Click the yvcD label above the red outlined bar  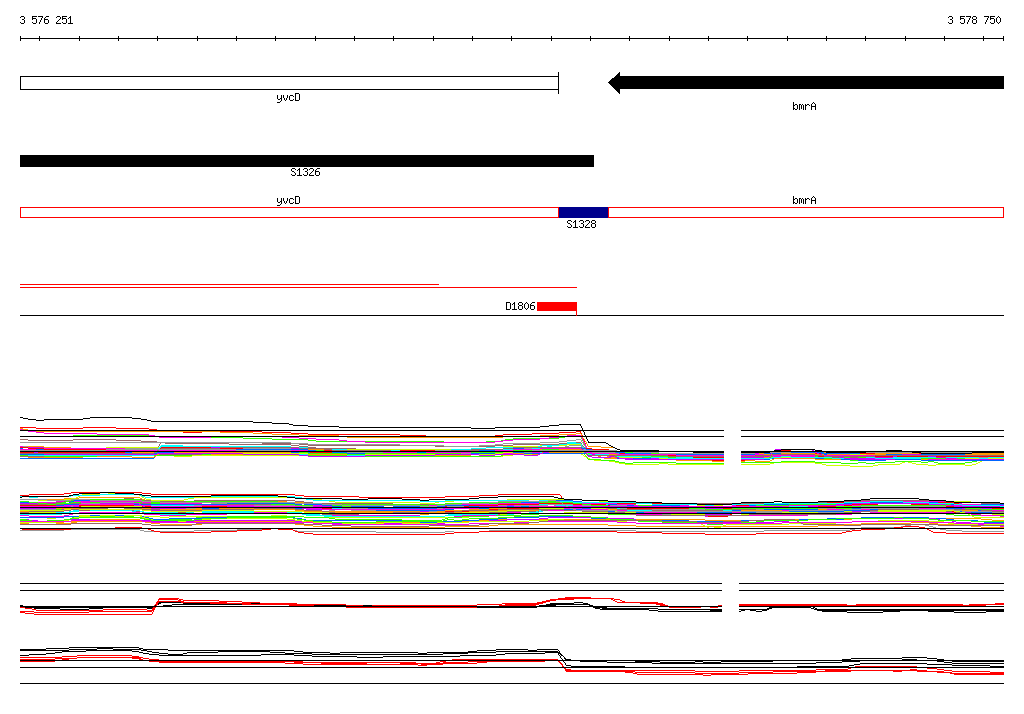click(x=288, y=200)
